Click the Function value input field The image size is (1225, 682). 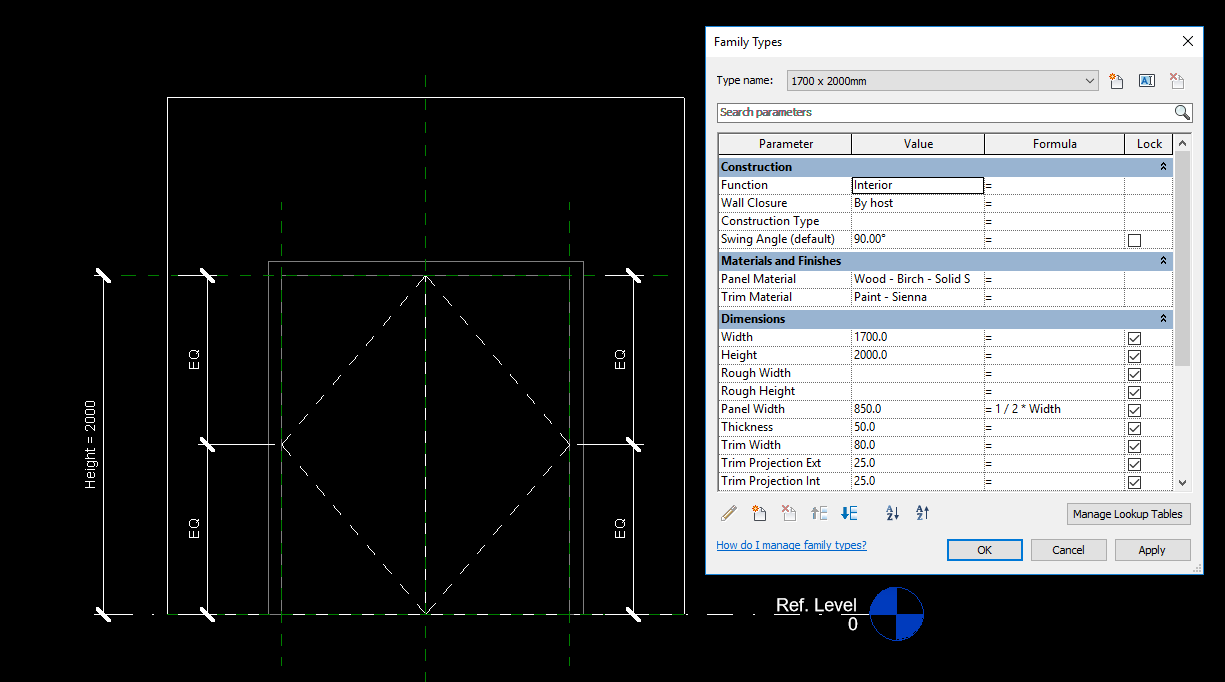917,184
